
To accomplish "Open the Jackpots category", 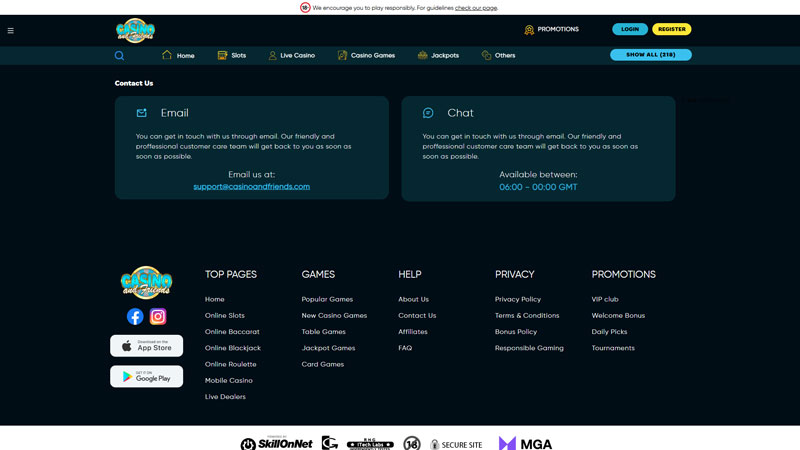I will click(438, 55).
